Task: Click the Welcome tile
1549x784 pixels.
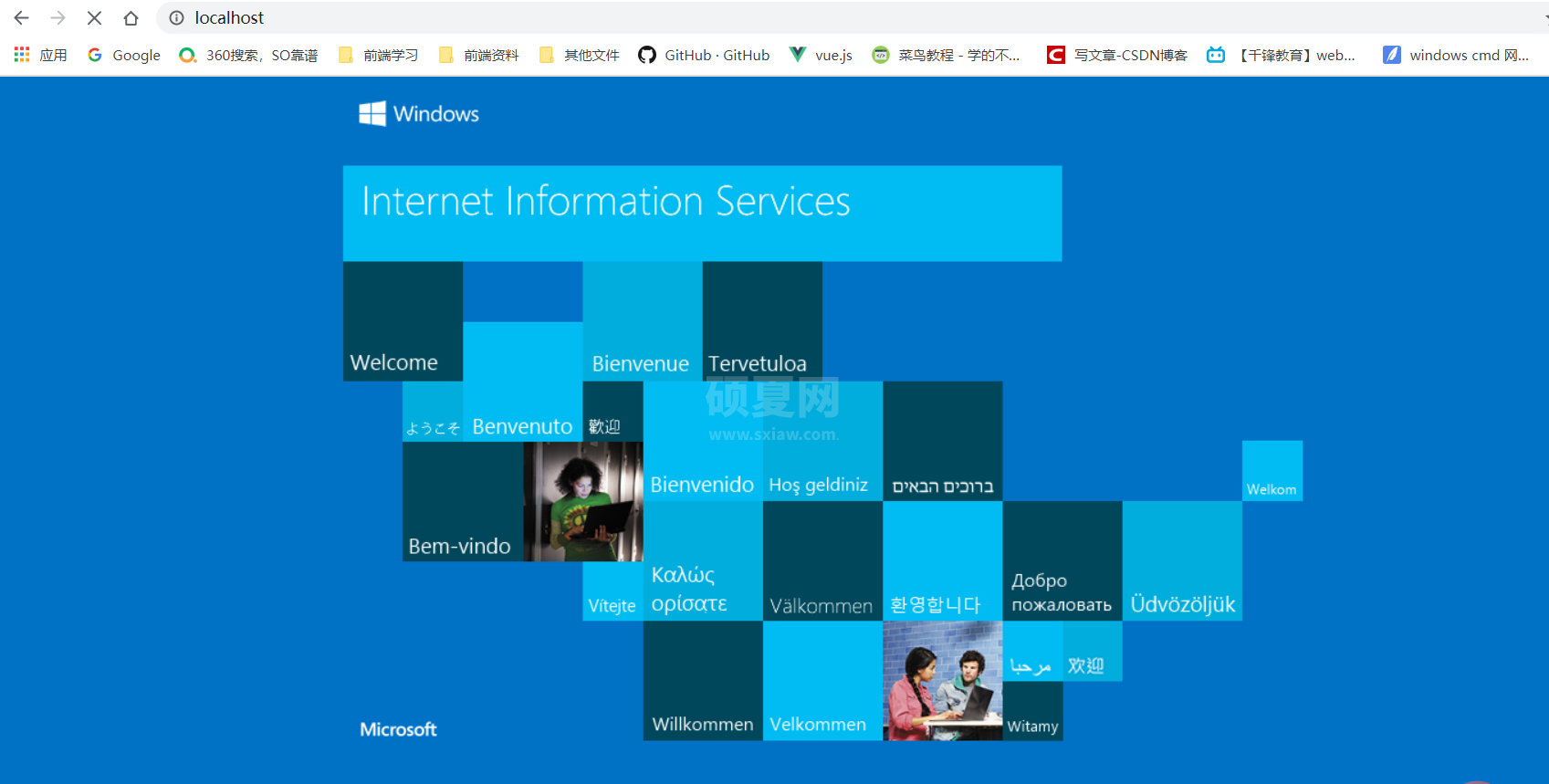Action: click(403, 321)
